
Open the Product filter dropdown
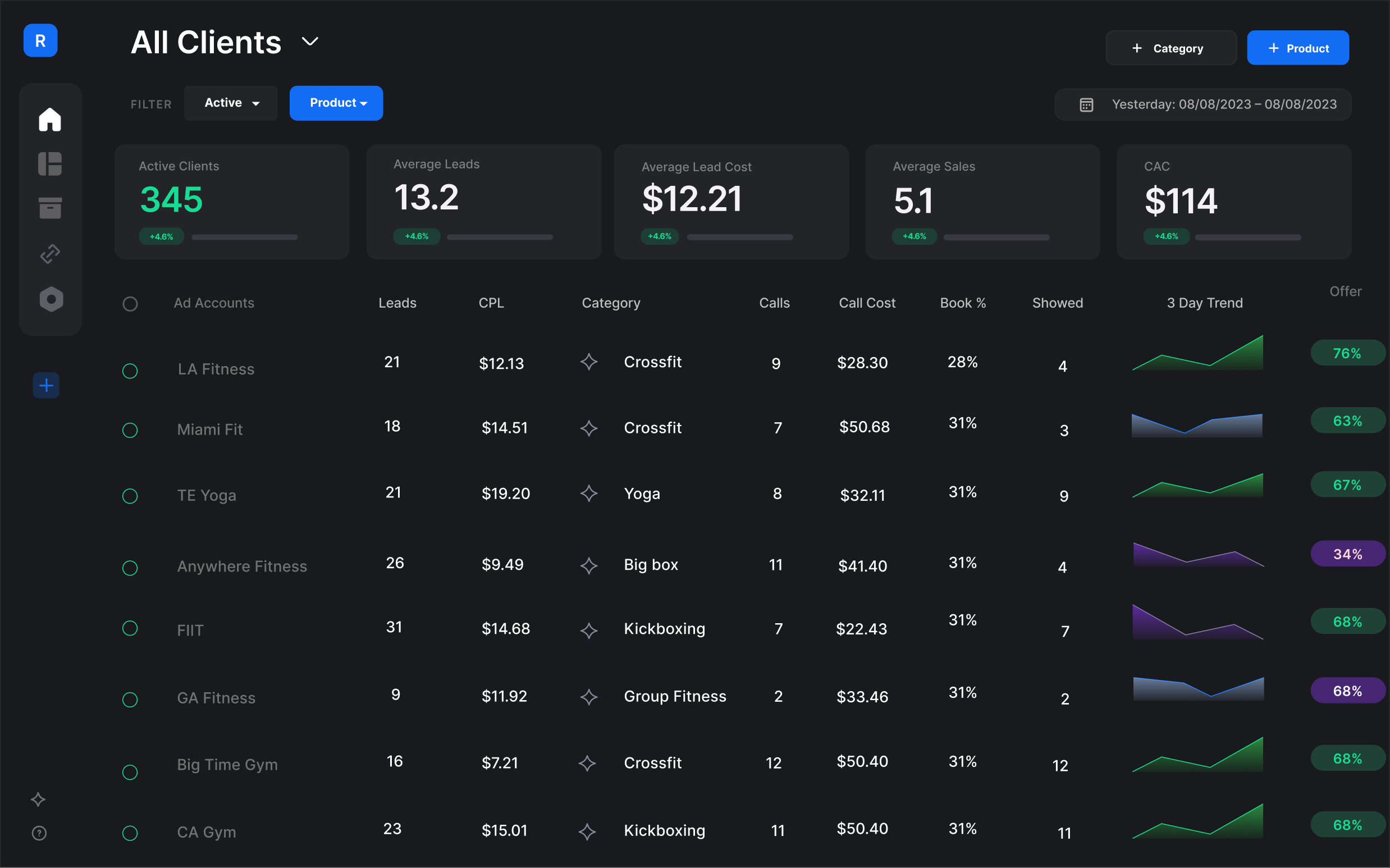coord(336,103)
